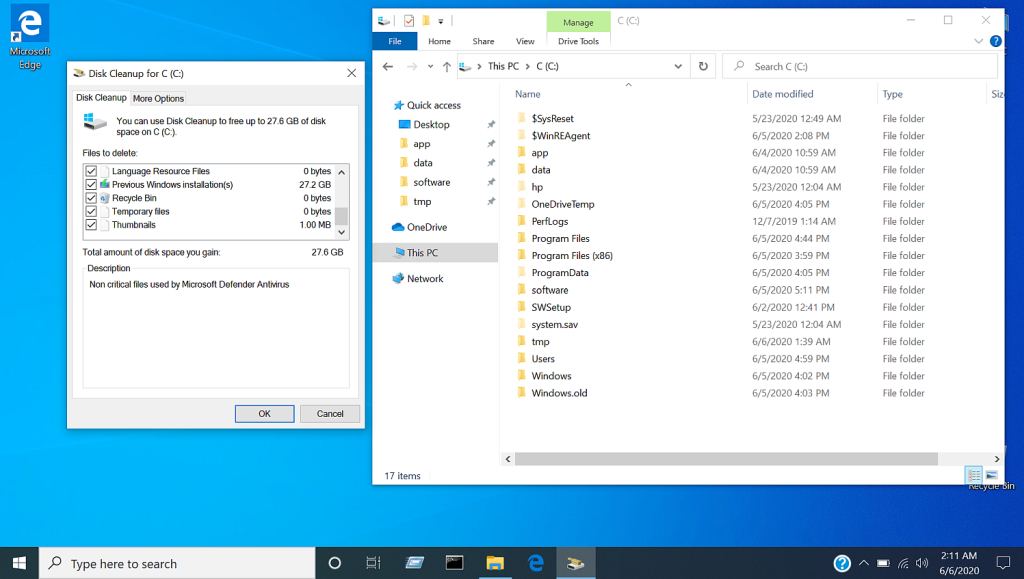This screenshot has height=579, width=1024.
Task: Customize Quick Access Toolbar dropdown
Action: [x=441, y=21]
